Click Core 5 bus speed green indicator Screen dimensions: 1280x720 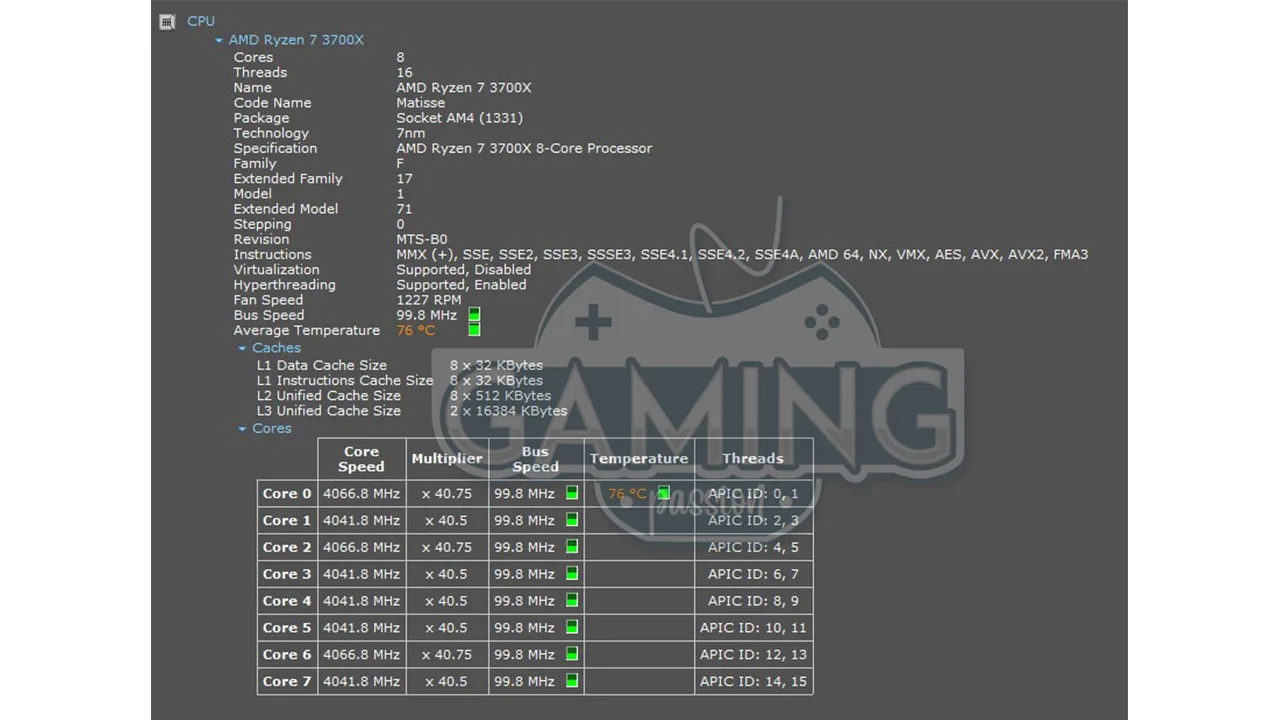[572, 627]
